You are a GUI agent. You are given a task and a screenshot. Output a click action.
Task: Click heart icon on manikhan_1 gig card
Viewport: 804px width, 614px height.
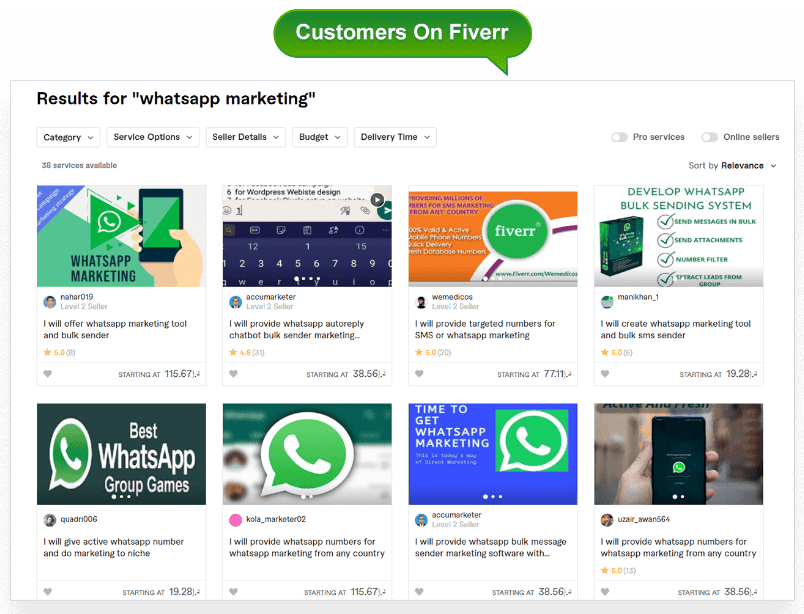click(605, 373)
